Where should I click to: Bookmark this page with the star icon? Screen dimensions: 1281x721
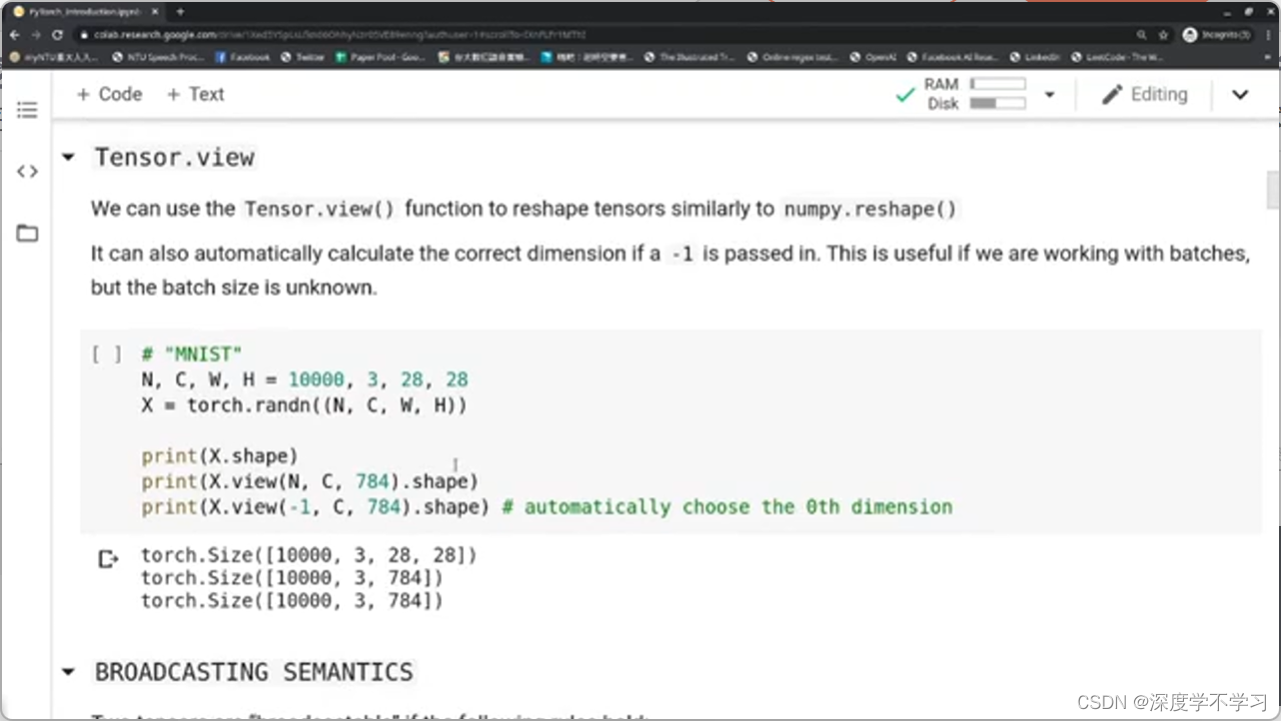point(1163,34)
